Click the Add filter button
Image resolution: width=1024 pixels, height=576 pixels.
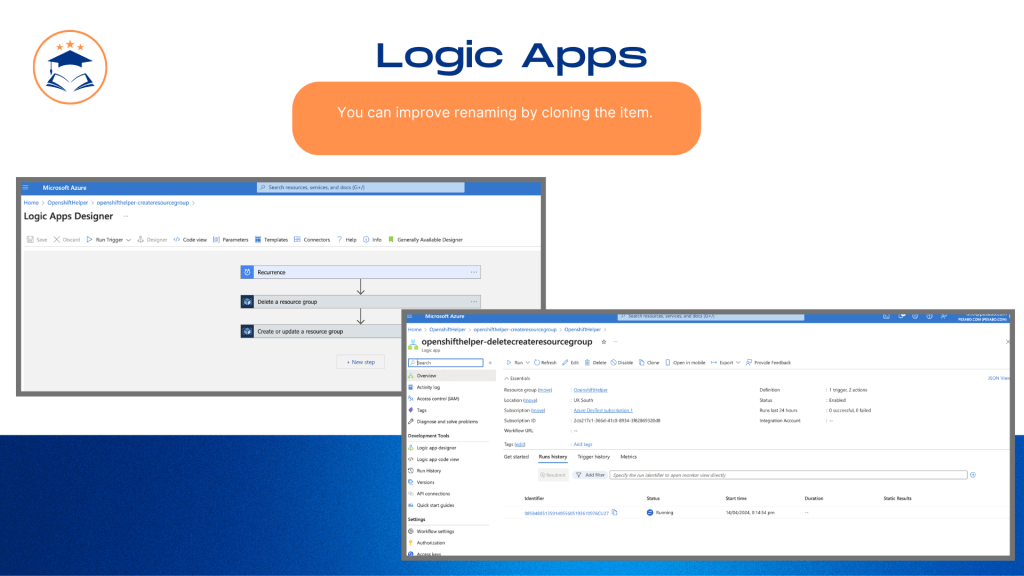tap(590, 475)
